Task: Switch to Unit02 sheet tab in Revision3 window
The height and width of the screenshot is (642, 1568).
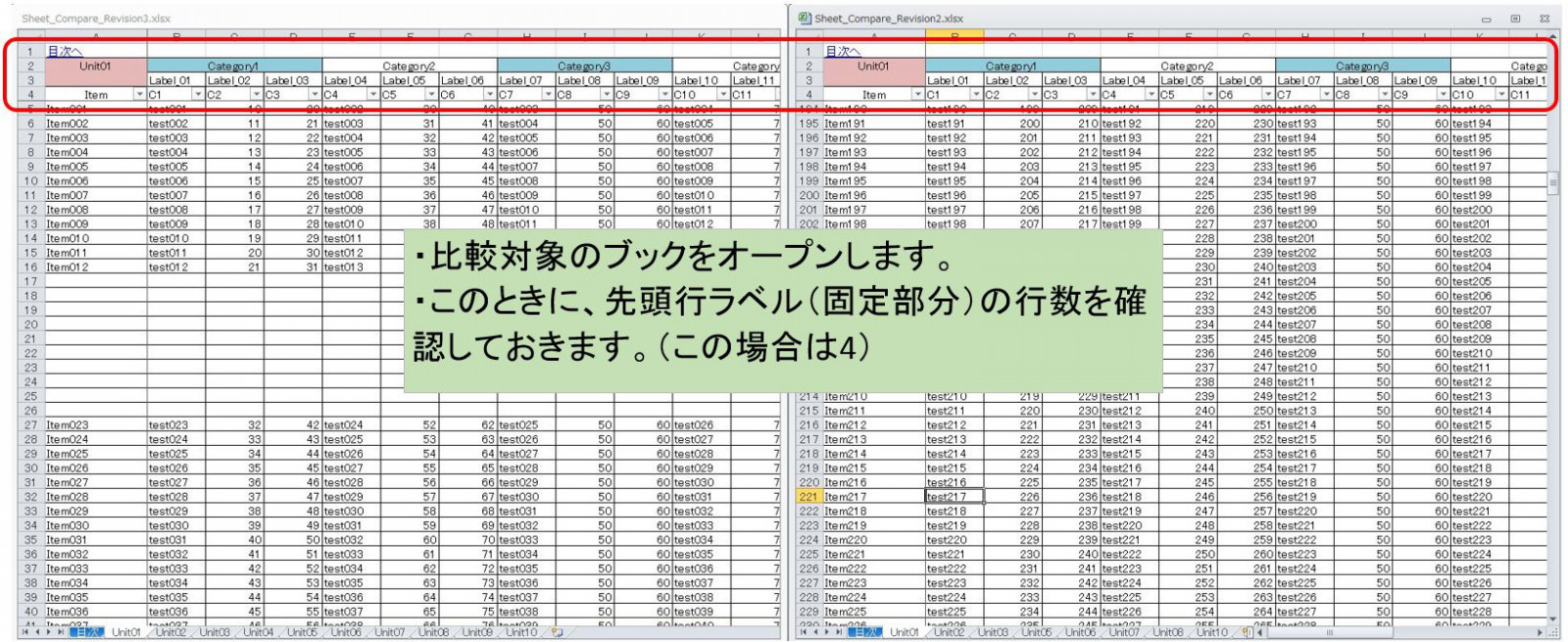Action: tap(170, 633)
